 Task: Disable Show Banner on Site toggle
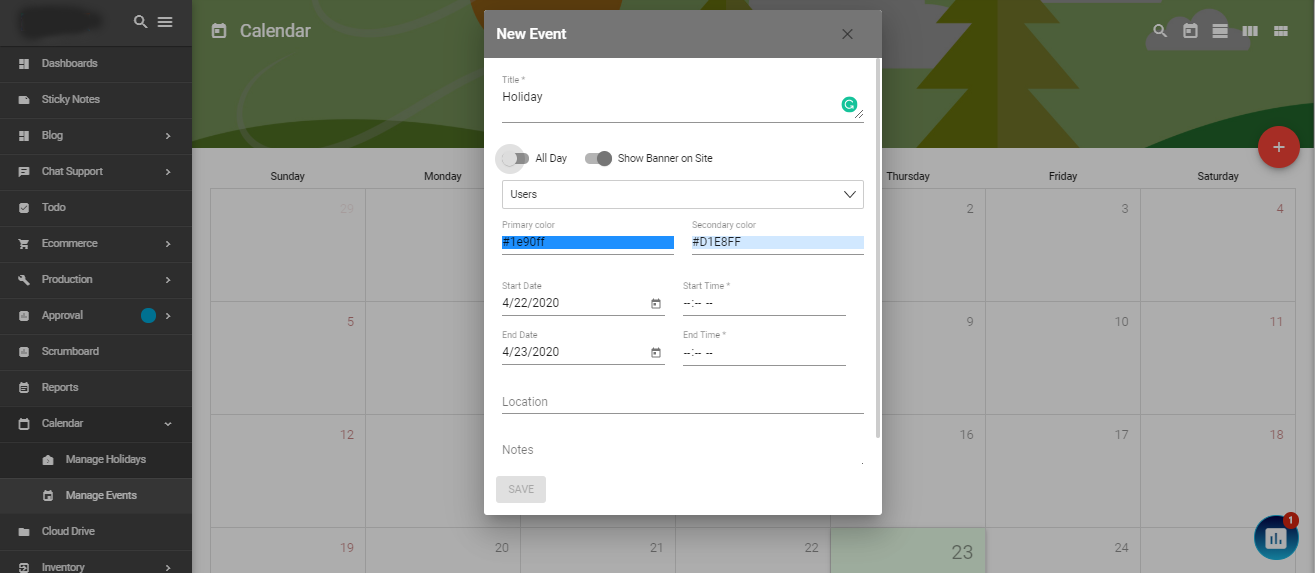tap(598, 158)
